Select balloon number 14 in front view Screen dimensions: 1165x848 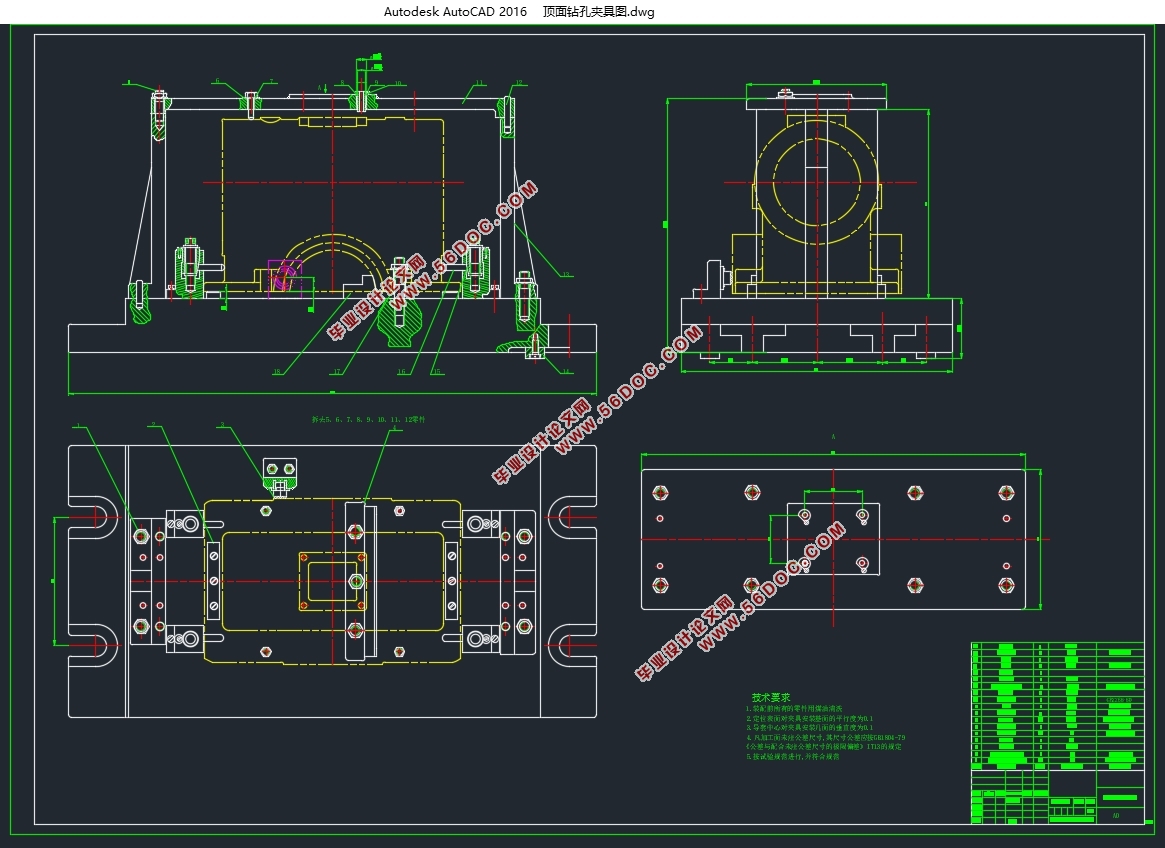pyautogui.click(x=566, y=371)
